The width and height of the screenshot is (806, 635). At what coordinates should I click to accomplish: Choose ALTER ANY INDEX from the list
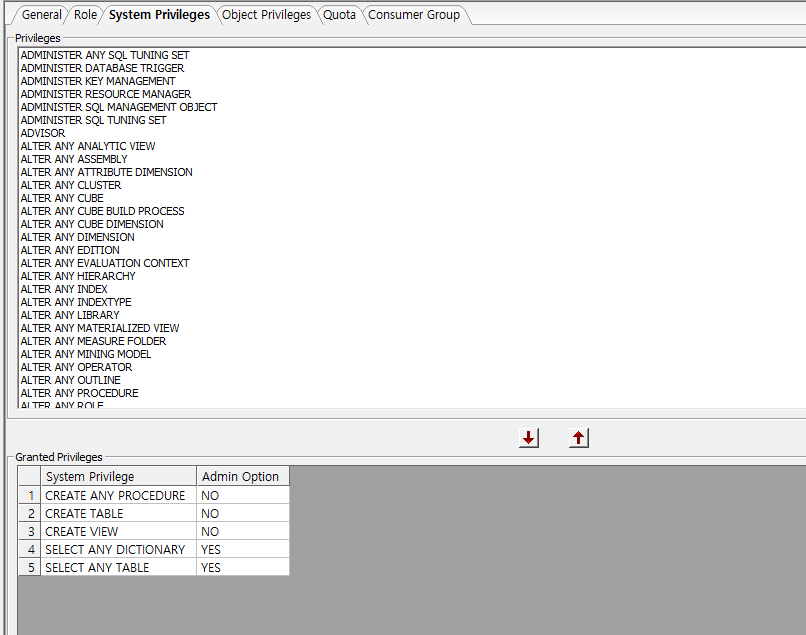click(x=64, y=289)
